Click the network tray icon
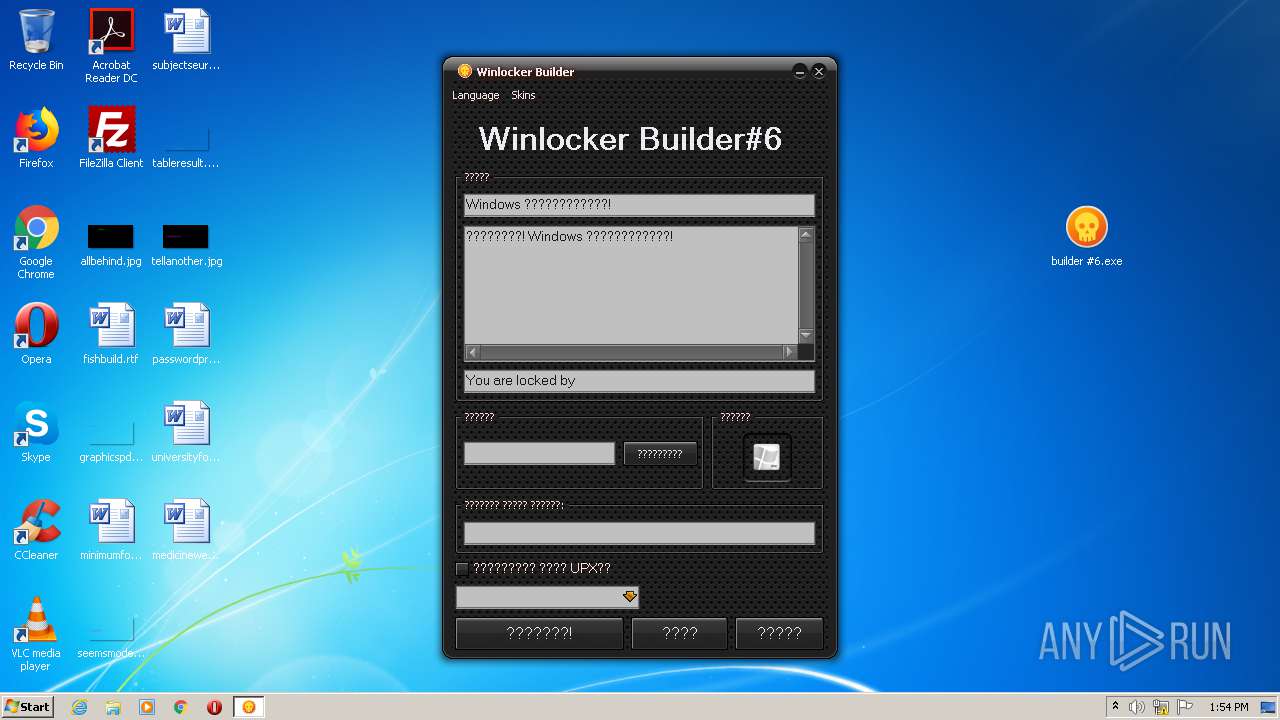 (1161, 707)
